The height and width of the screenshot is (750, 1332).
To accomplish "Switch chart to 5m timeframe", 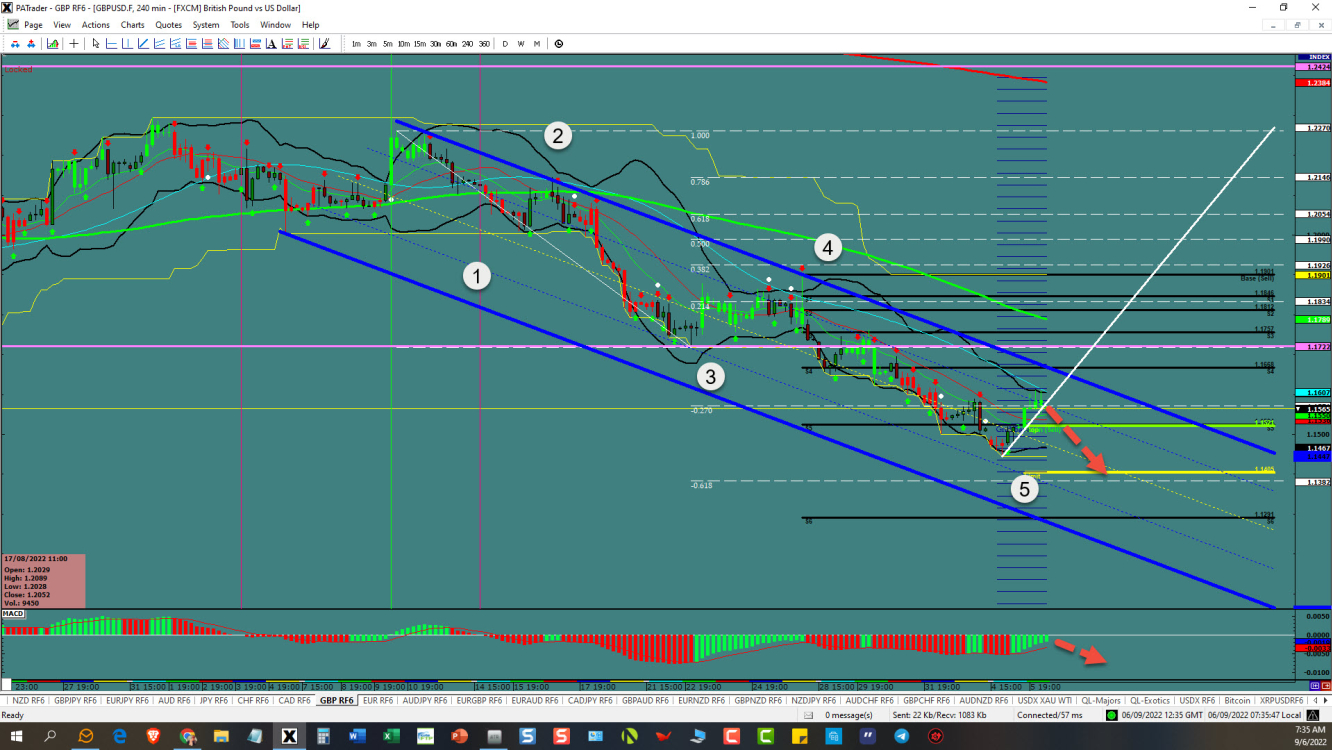I will point(388,44).
